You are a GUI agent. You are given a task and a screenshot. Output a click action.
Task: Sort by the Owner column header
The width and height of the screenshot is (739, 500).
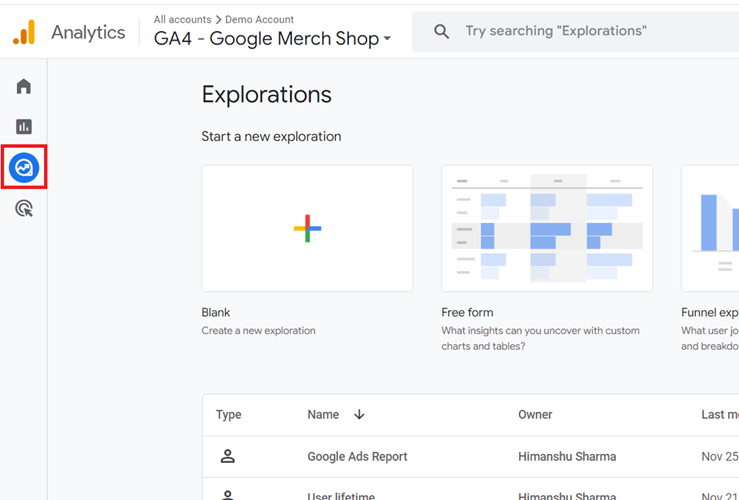(x=535, y=414)
